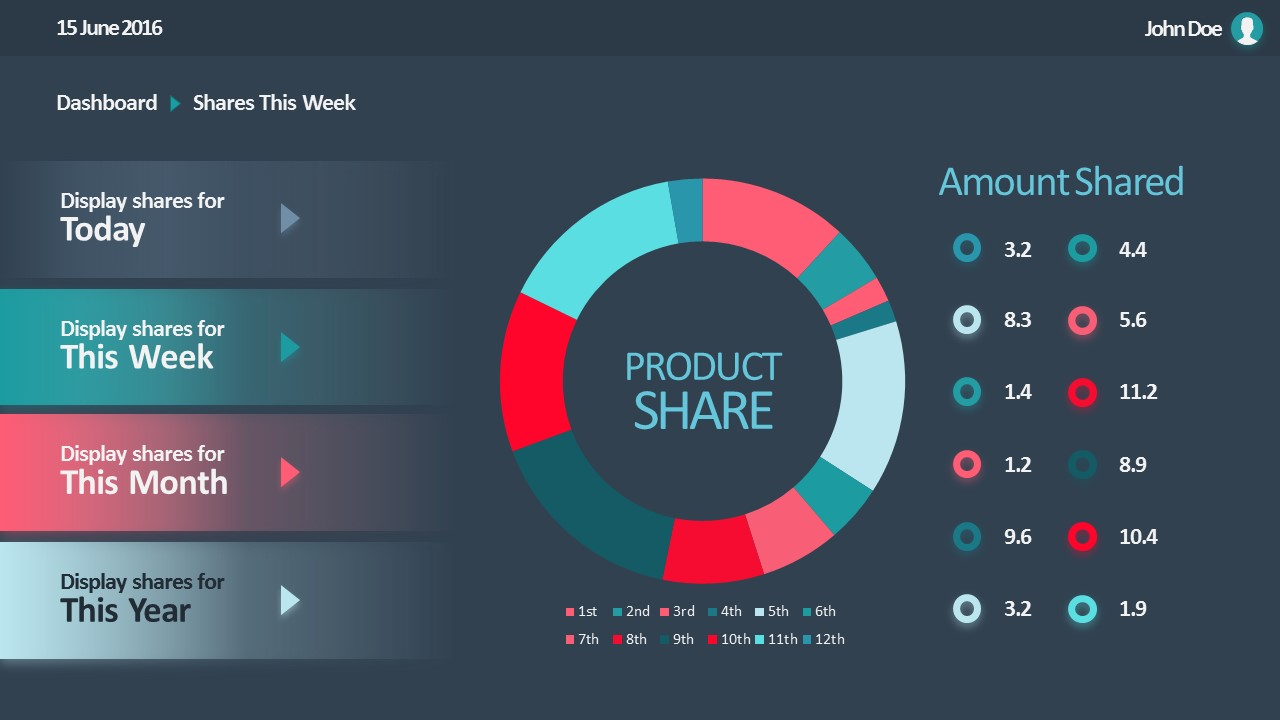Click the ring icon beside 8.3
The width and height of the screenshot is (1280, 720).
(967, 320)
